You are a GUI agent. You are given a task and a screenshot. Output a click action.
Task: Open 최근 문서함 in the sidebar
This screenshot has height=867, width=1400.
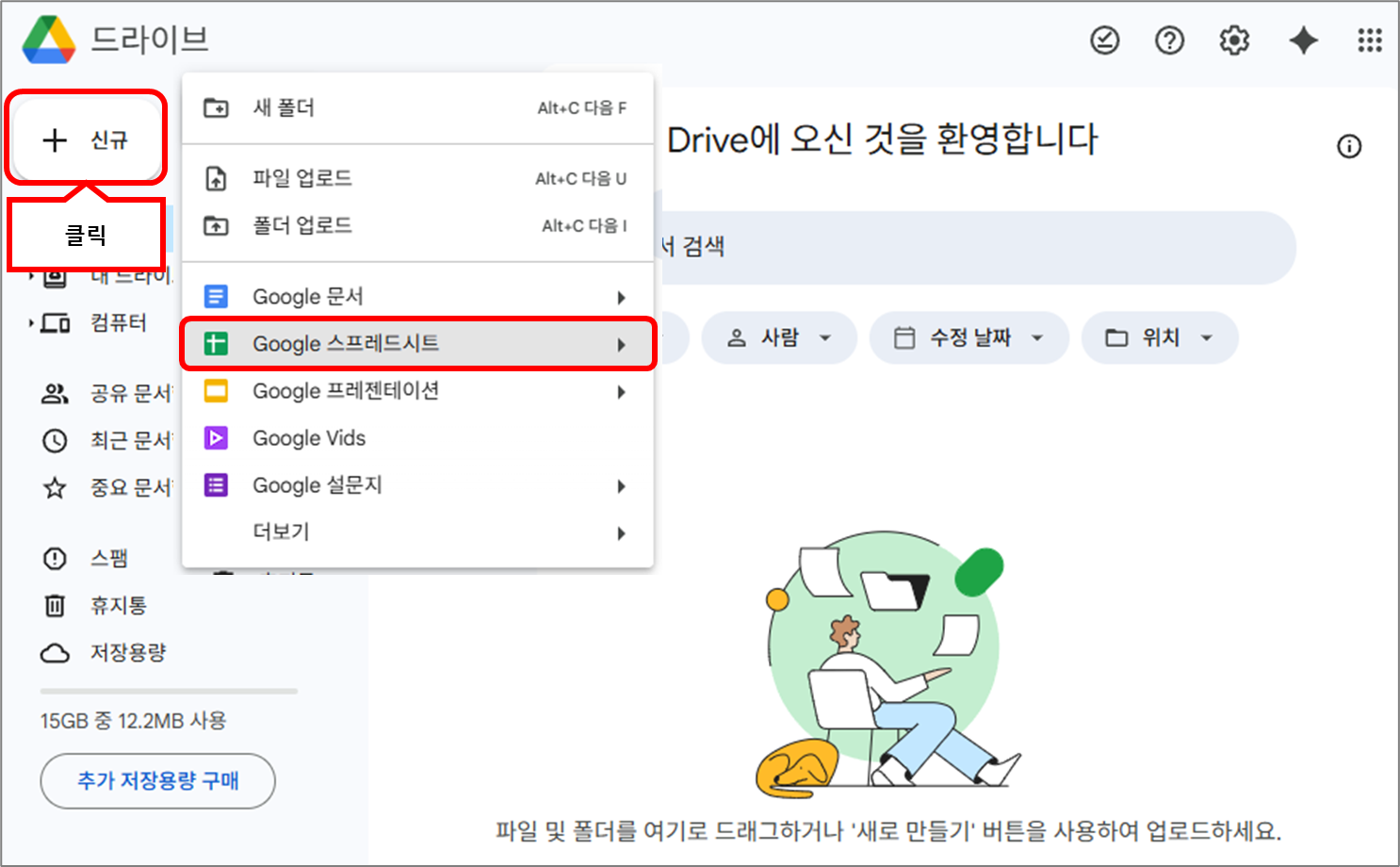131,440
